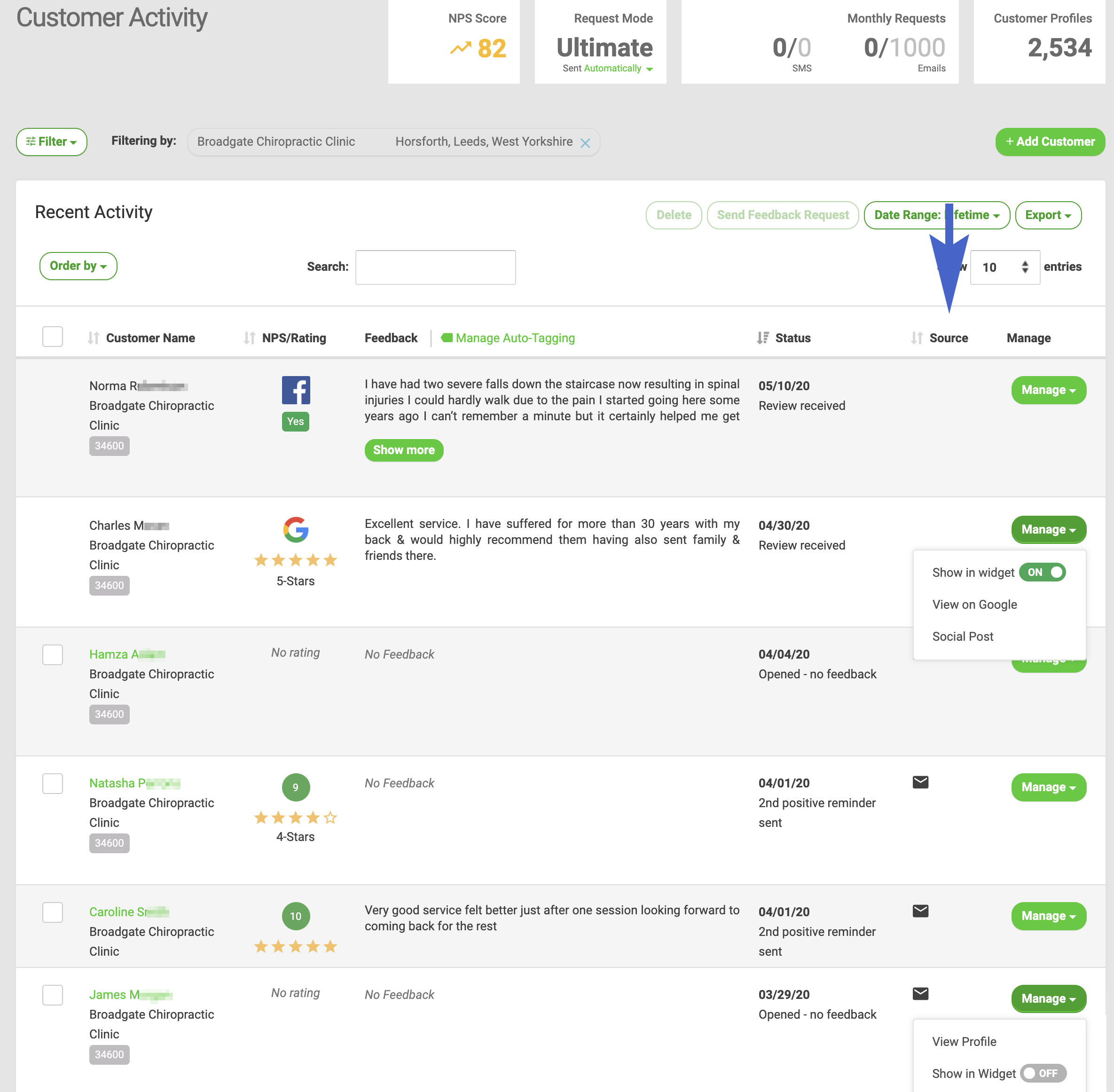Click the email source icon for Natasha

coord(920,782)
